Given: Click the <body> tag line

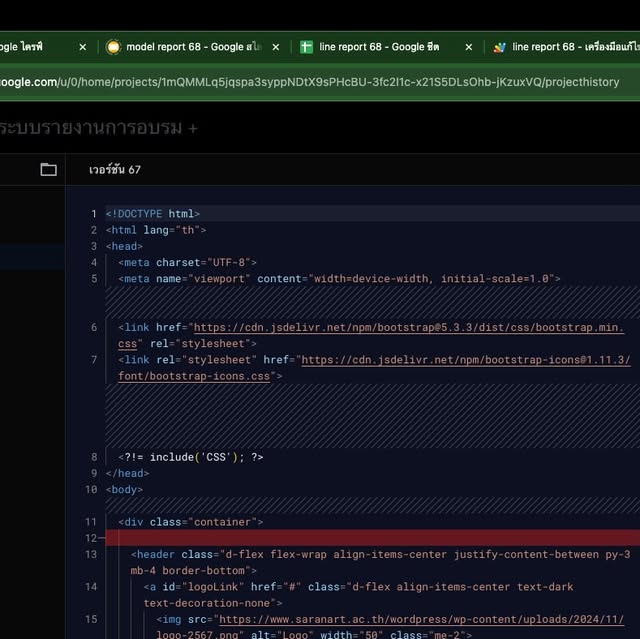Looking at the screenshot, I should 124,490.
